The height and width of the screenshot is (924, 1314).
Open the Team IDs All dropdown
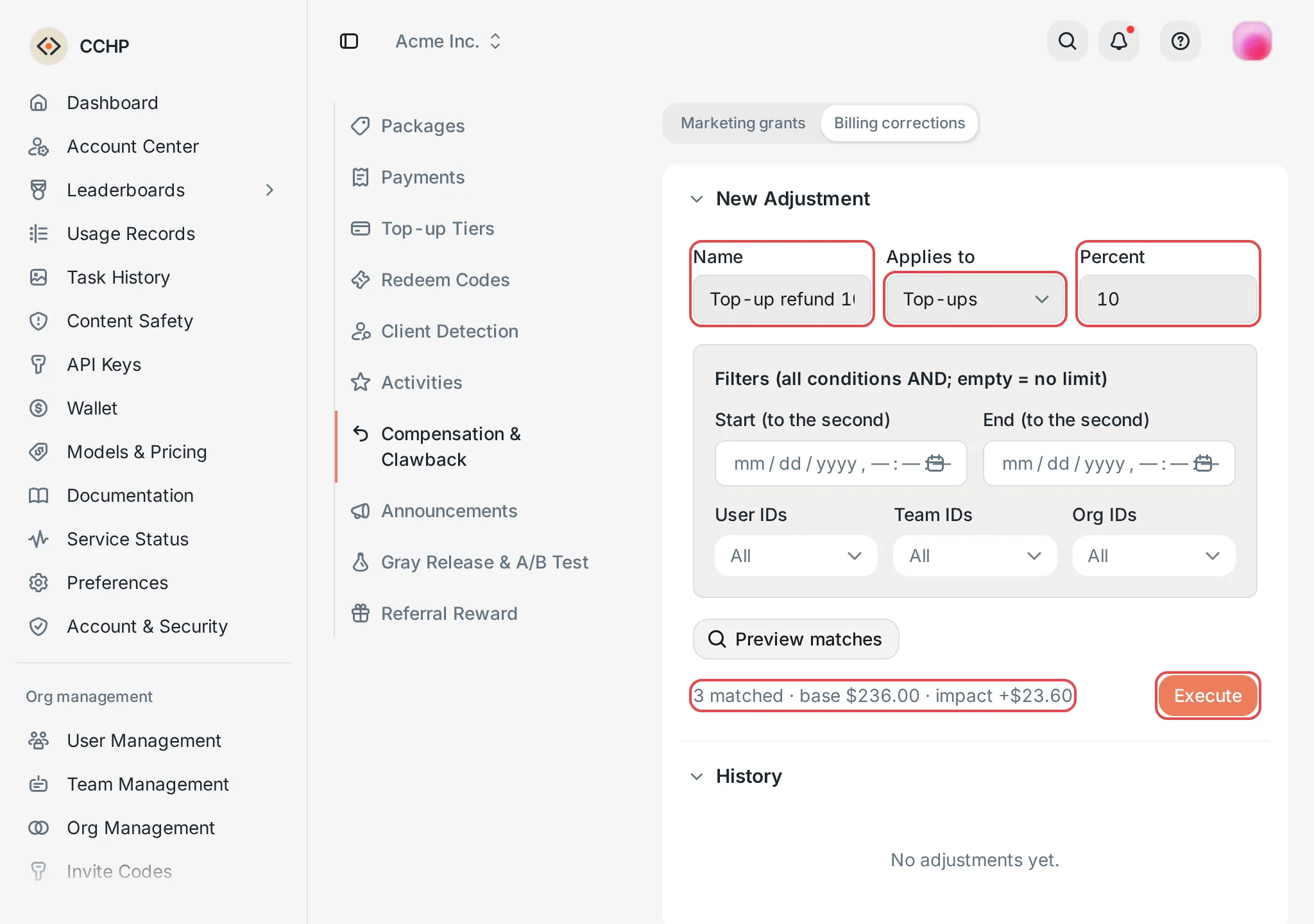(x=975, y=556)
